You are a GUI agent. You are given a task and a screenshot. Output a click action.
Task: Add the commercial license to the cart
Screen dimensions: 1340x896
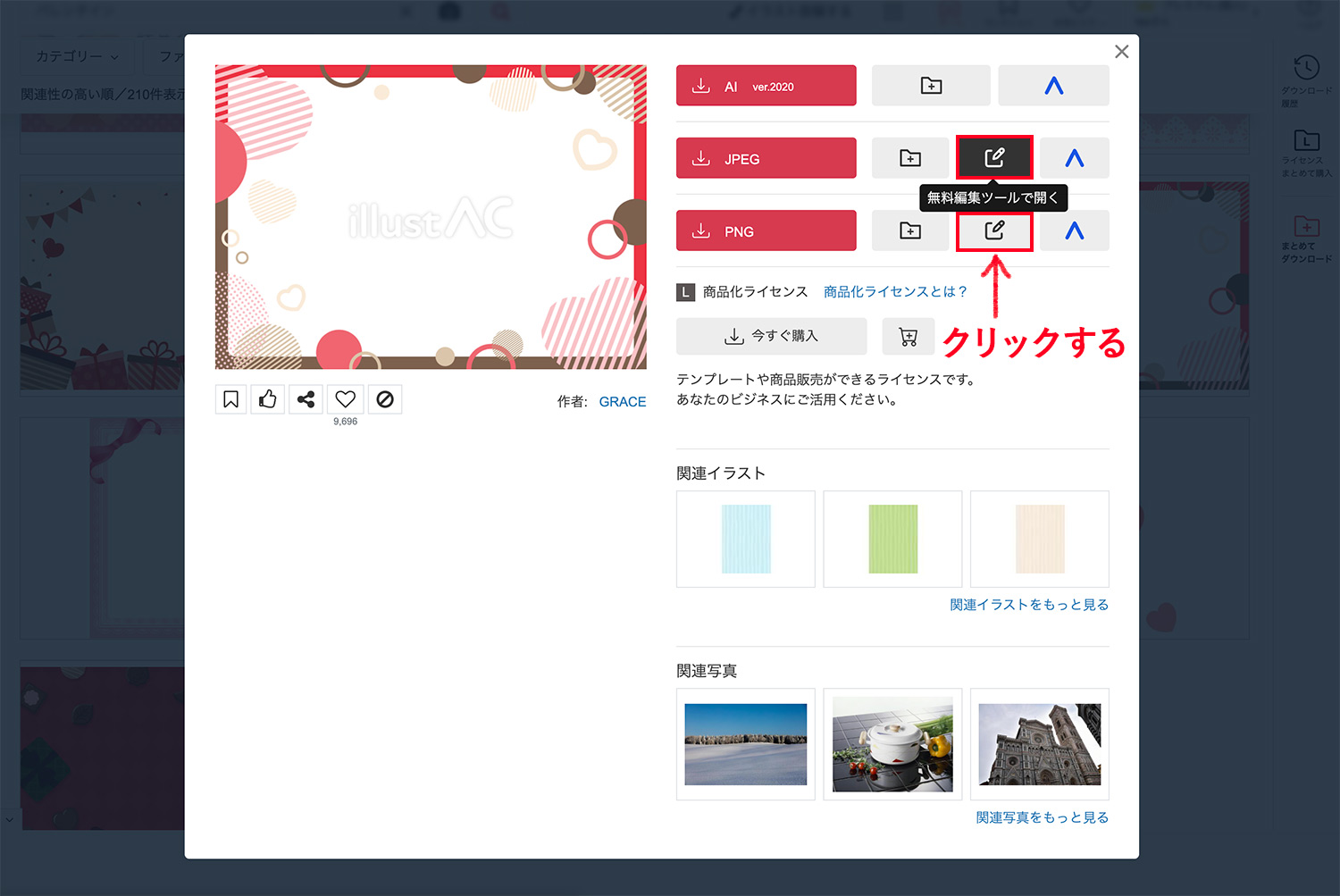pos(909,337)
